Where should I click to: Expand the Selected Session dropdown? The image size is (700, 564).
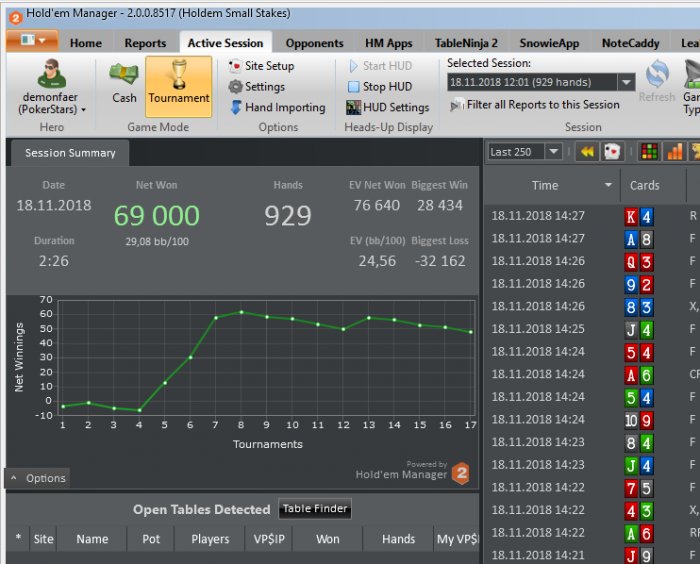click(x=626, y=83)
